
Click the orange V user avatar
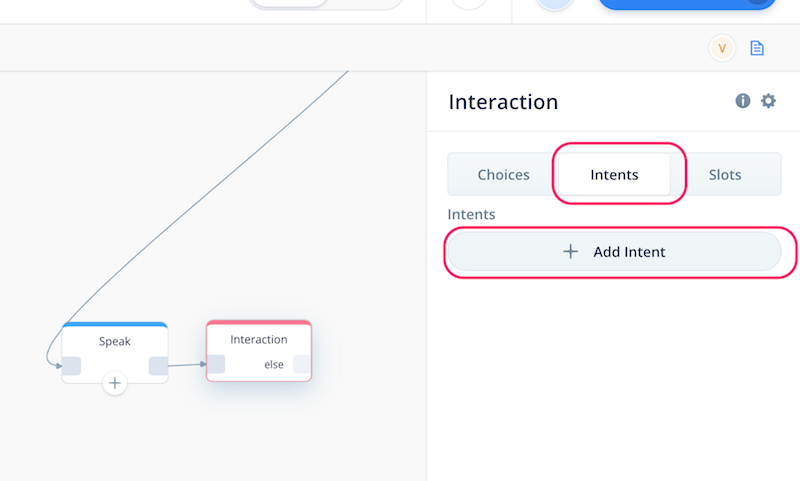(x=722, y=48)
